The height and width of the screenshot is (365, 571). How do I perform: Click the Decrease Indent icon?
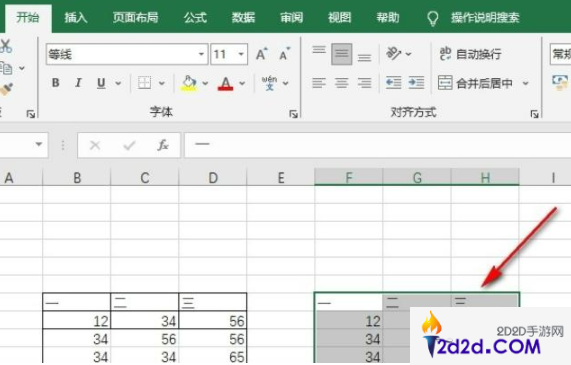(x=394, y=83)
